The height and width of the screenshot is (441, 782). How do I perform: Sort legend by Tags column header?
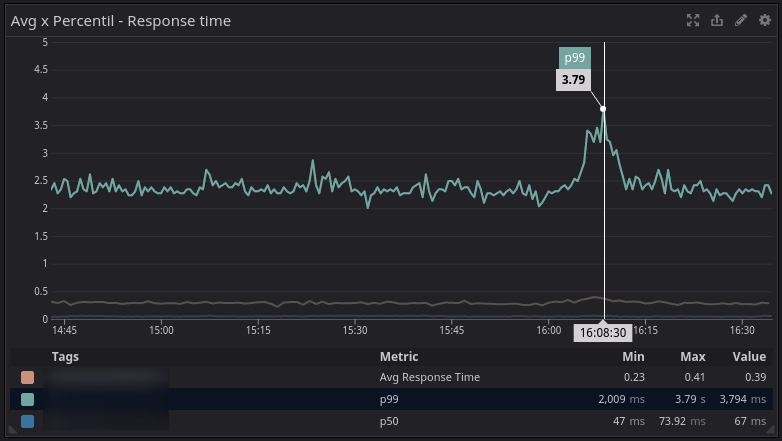pos(65,357)
